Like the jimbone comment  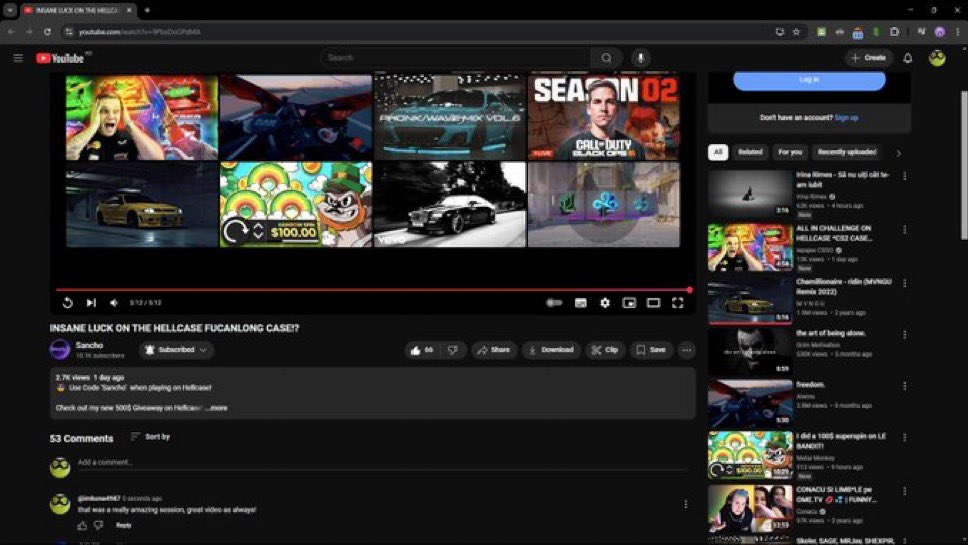point(83,525)
